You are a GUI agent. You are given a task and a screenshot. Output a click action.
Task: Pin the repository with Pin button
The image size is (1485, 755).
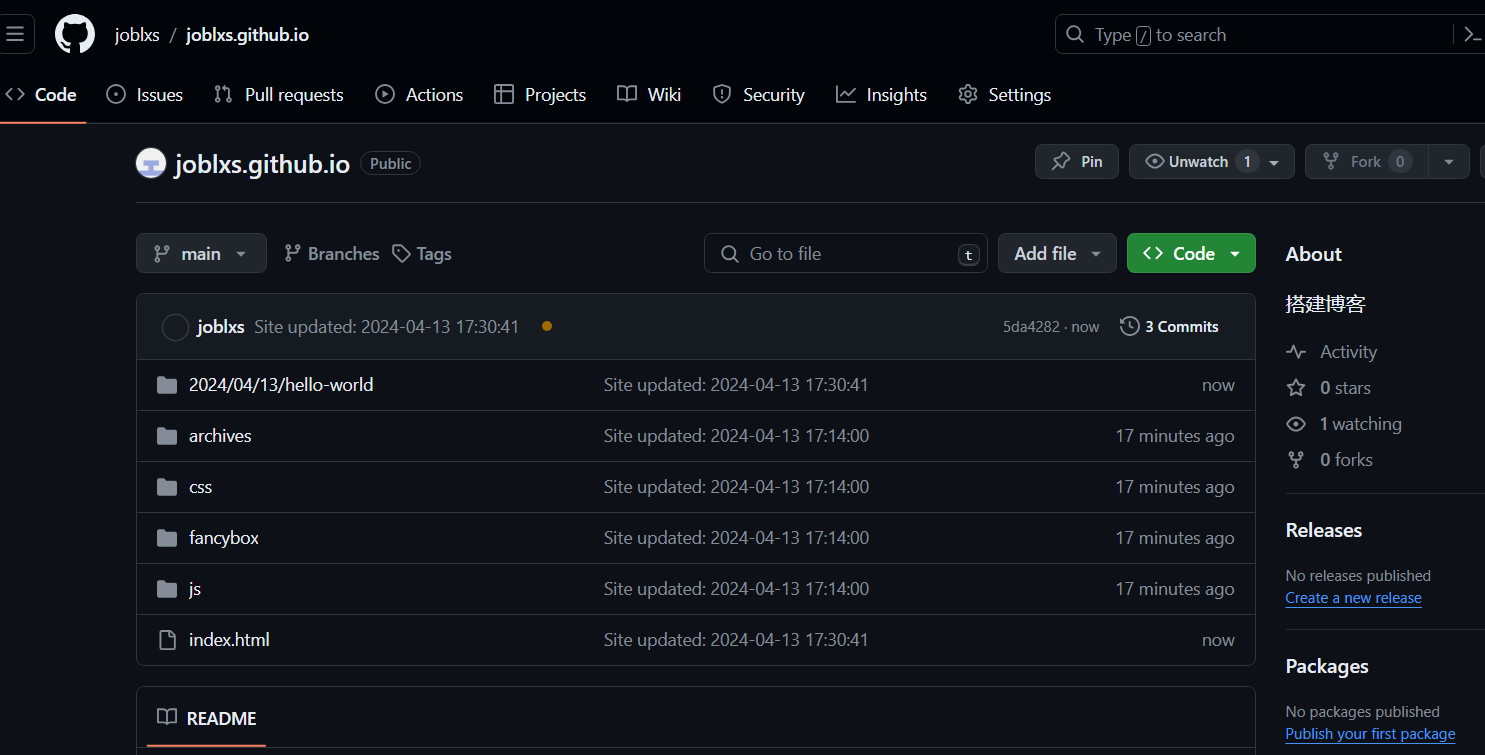point(1076,162)
